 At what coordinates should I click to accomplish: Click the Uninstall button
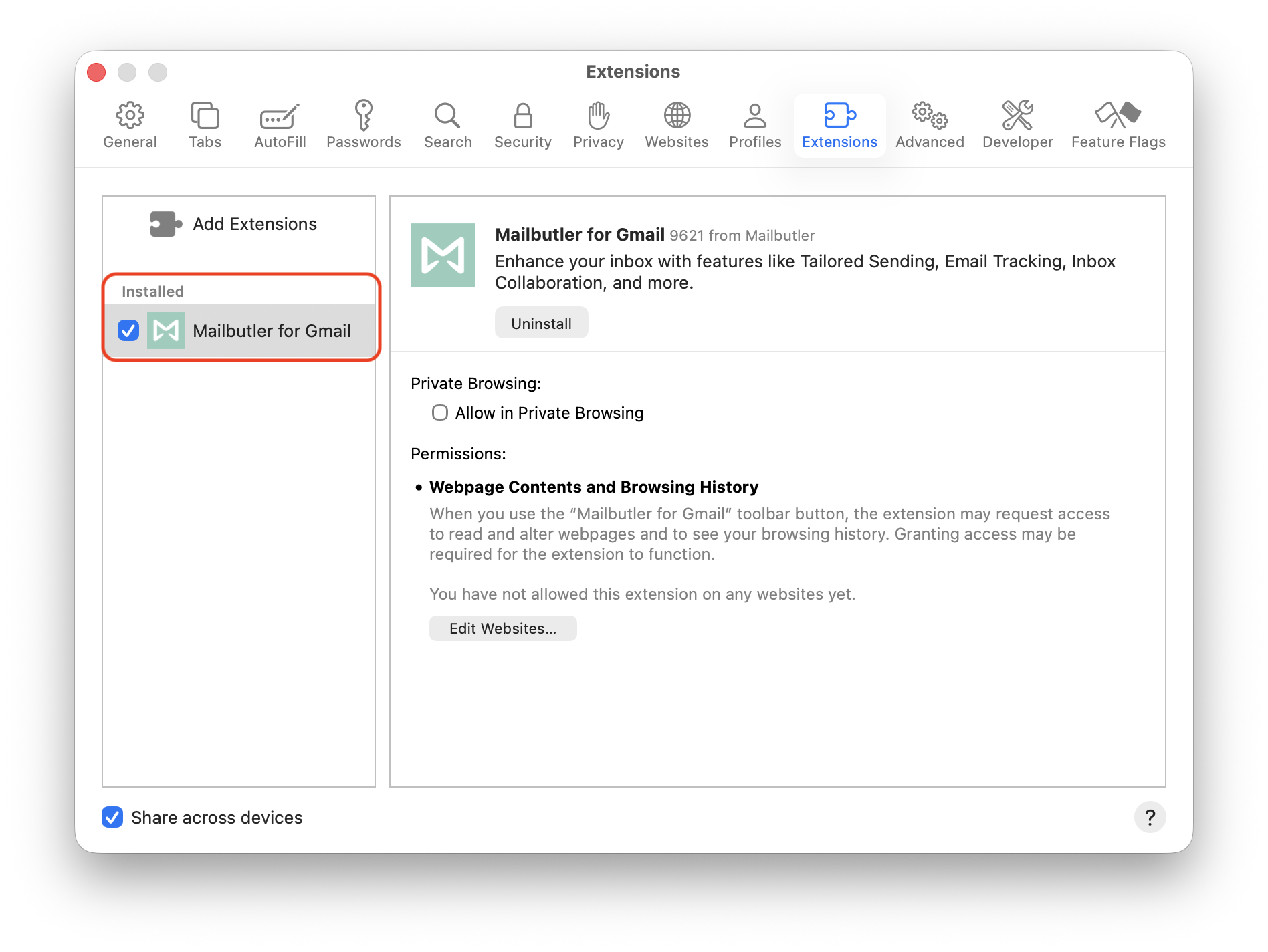541,323
